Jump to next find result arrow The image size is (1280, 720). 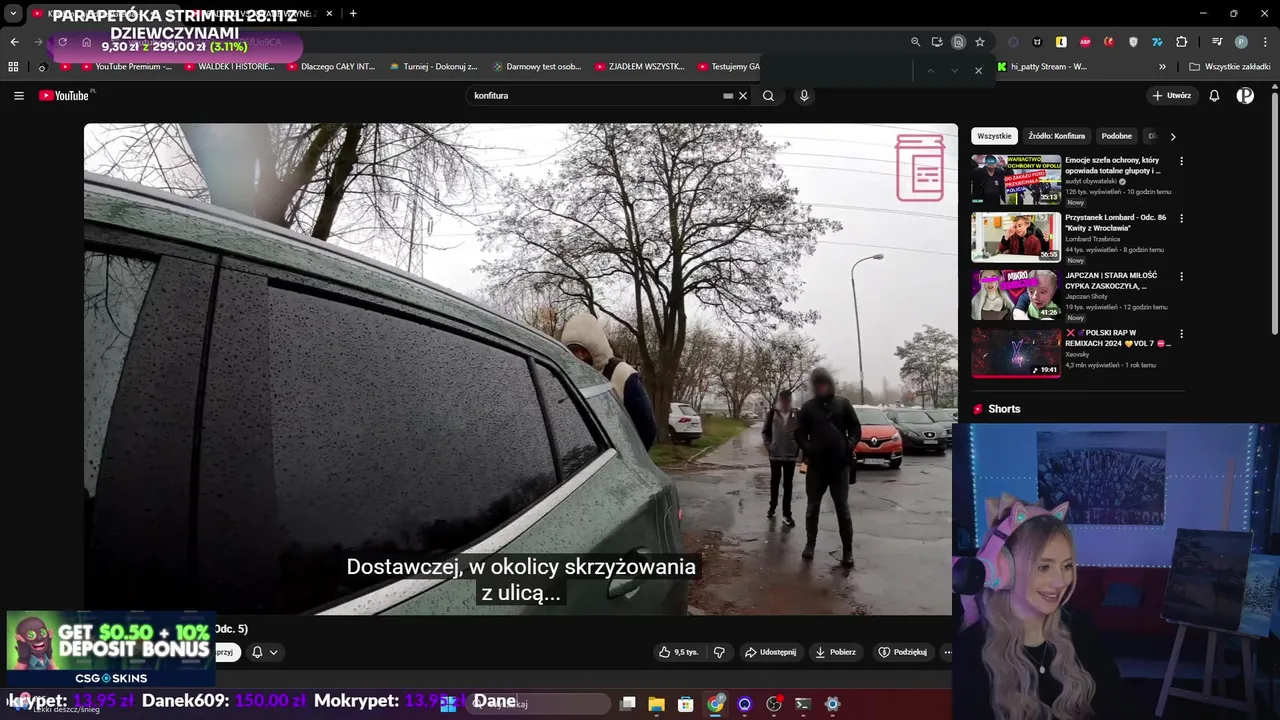pyautogui.click(x=954, y=70)
